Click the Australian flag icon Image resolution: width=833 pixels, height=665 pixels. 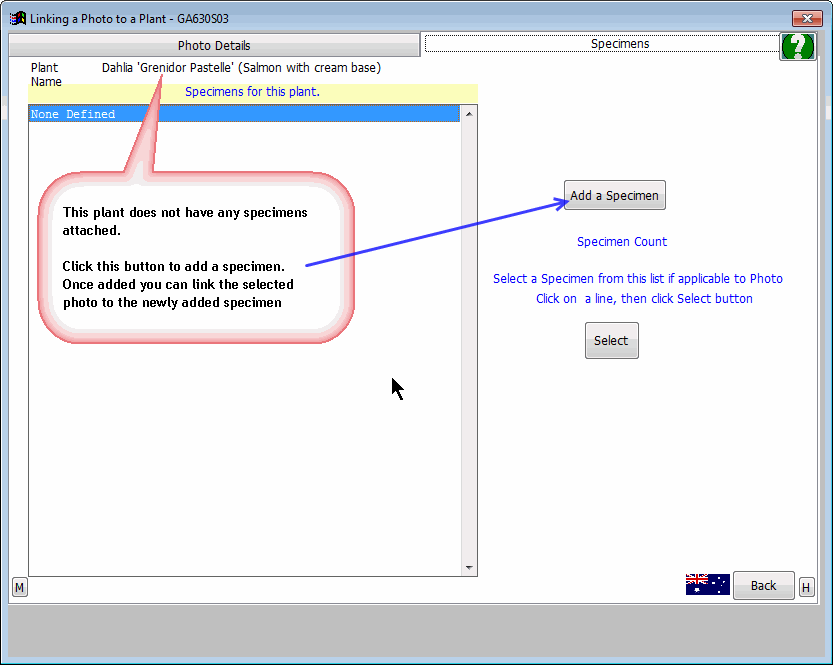(x=708, y=584)
